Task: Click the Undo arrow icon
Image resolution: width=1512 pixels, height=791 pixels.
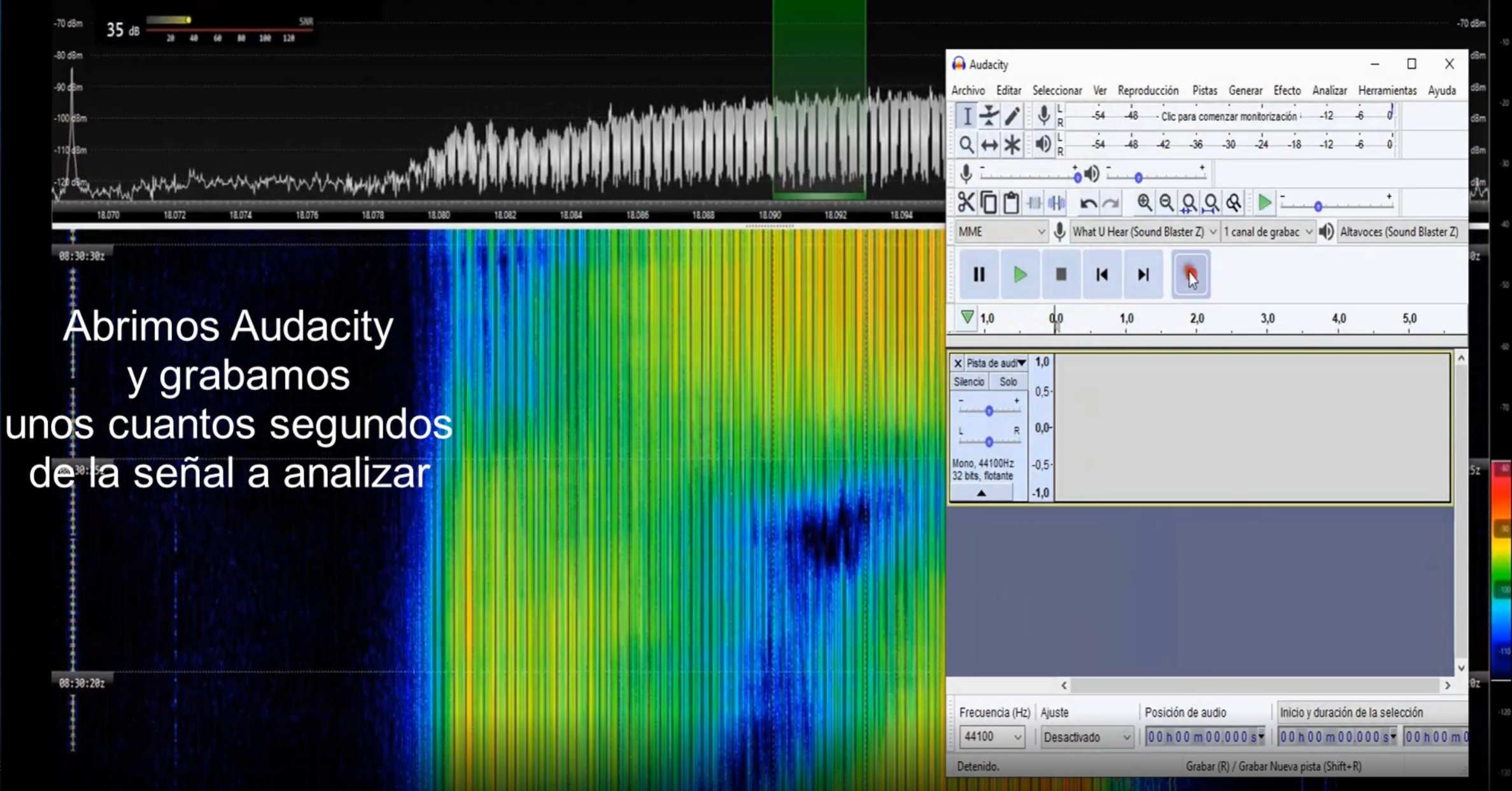Action: pos(1088,204)
